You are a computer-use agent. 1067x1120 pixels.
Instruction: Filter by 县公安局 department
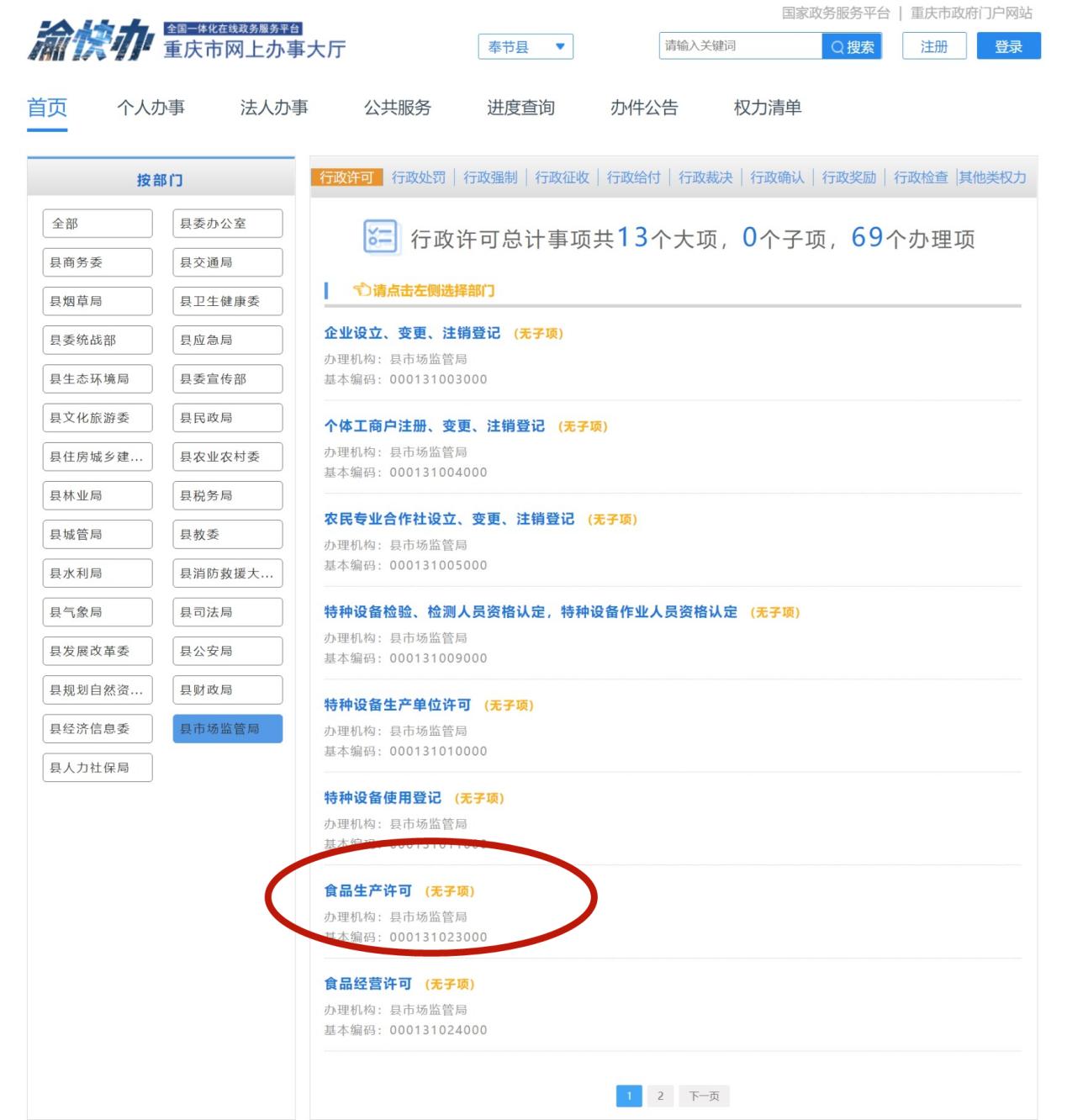227,651
